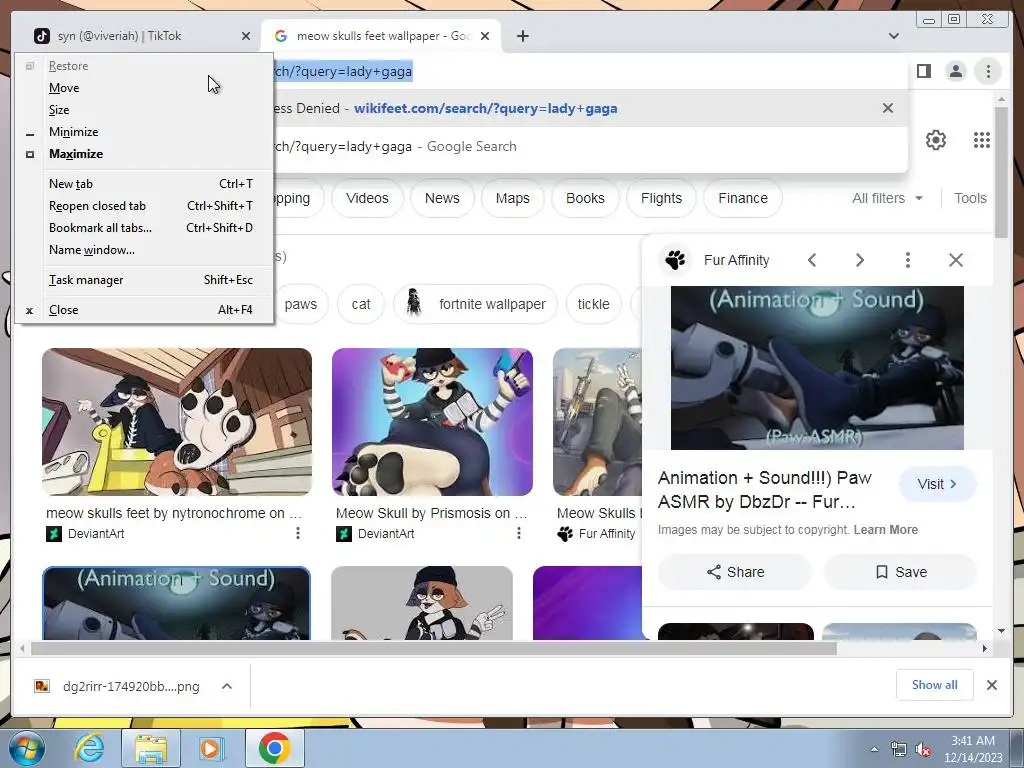The image size is (1024, 768).
Task: Choose Bookmark all tabs option
Action: tap(144, 228)
